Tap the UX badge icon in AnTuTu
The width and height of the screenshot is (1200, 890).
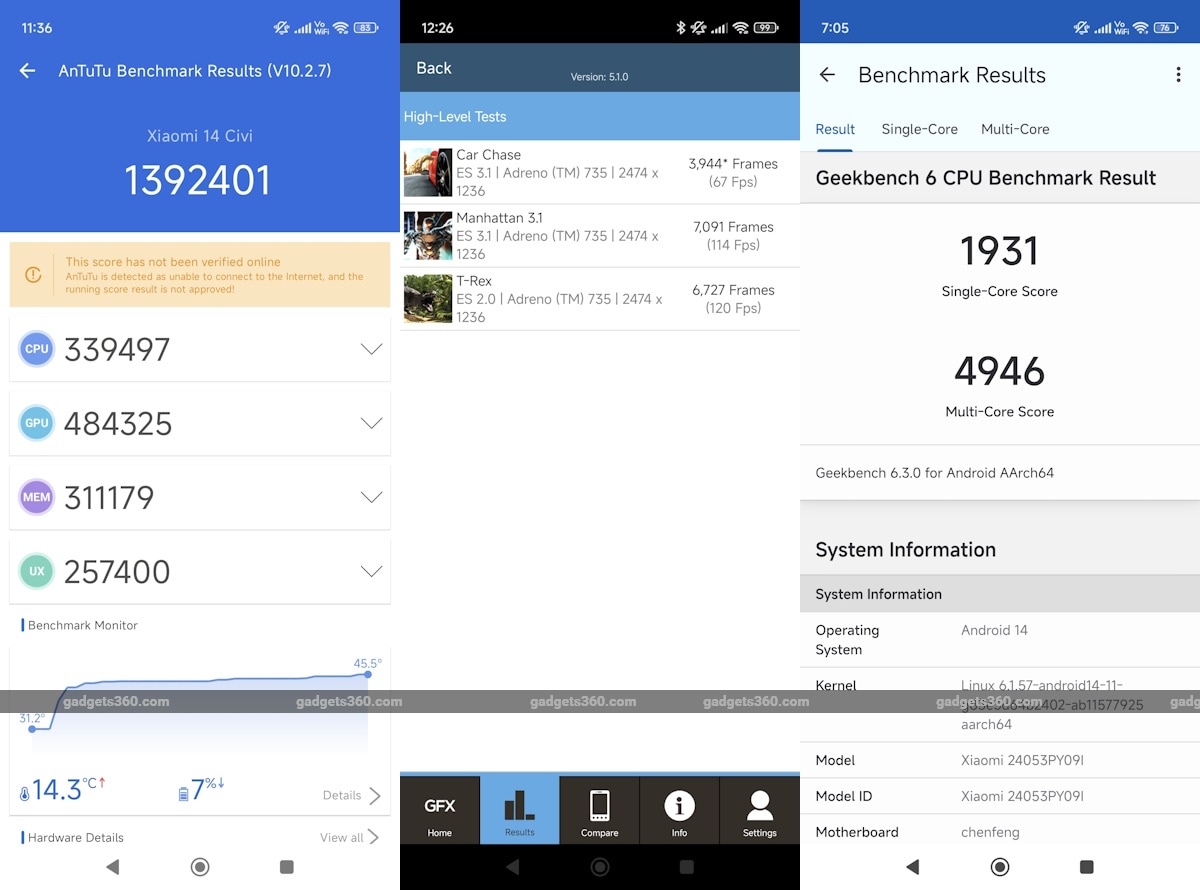pyautogui.click(x=36, y=570)
